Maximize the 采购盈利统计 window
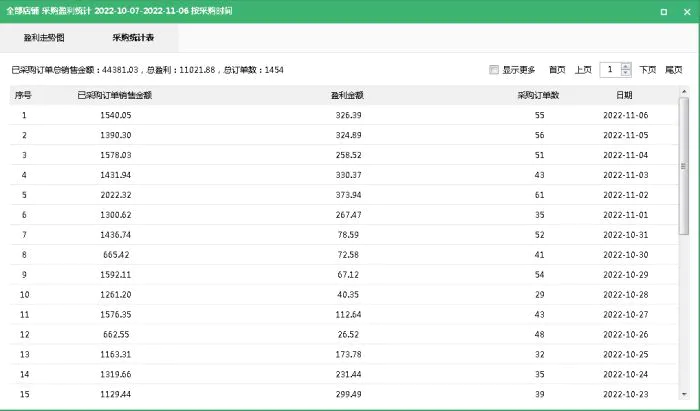The width and height of the screenshot is (700, 411). (x=664, y=11)
